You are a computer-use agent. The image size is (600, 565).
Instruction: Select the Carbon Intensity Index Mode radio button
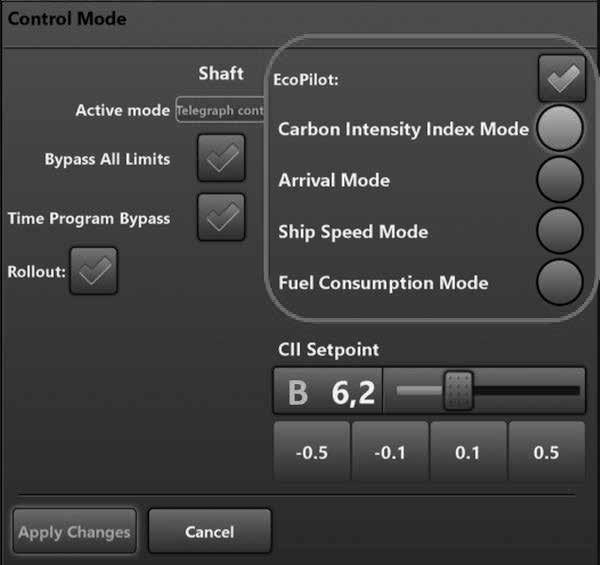(560, 128)
